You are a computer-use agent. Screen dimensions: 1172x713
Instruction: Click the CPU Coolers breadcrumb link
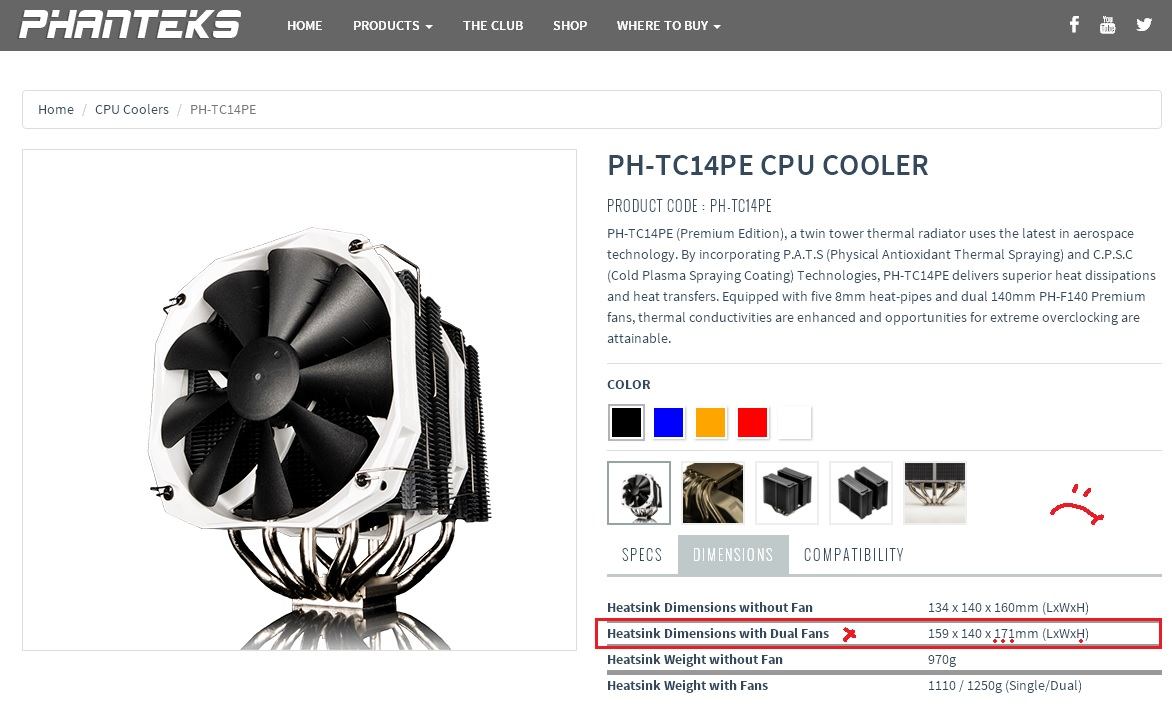tap(132, 109)
